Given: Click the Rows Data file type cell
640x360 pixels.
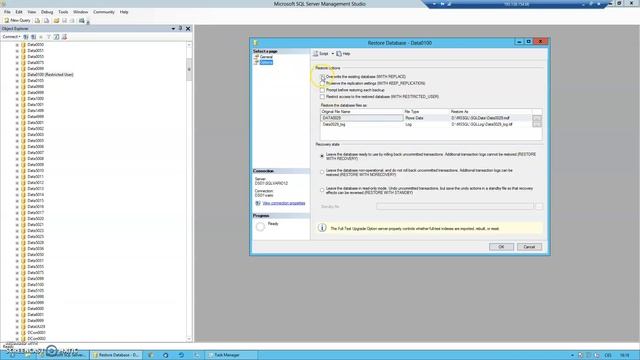Looking at the screenshot, I should [x=426, y=118].
